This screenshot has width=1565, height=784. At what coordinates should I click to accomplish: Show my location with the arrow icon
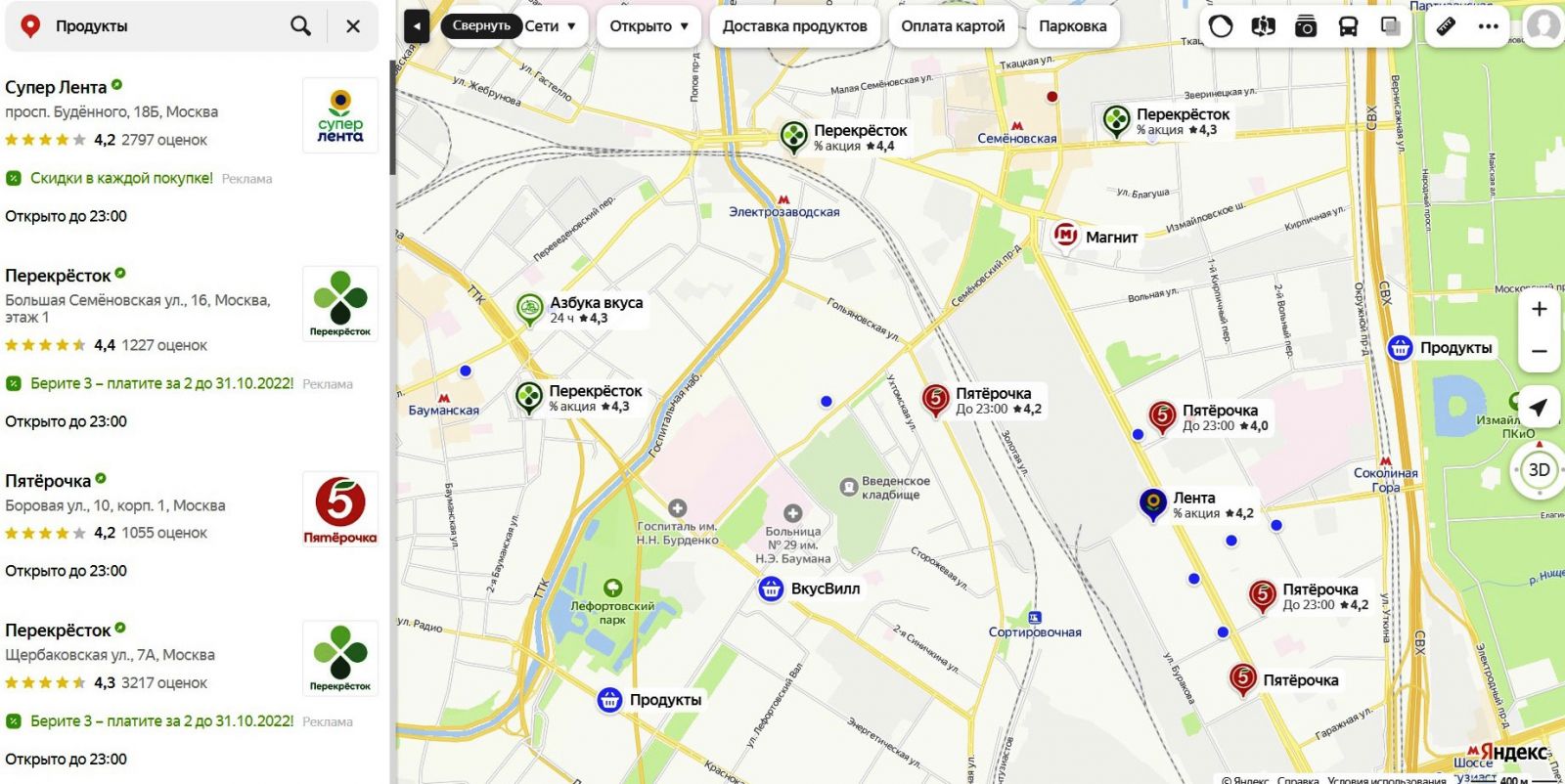1539,407
